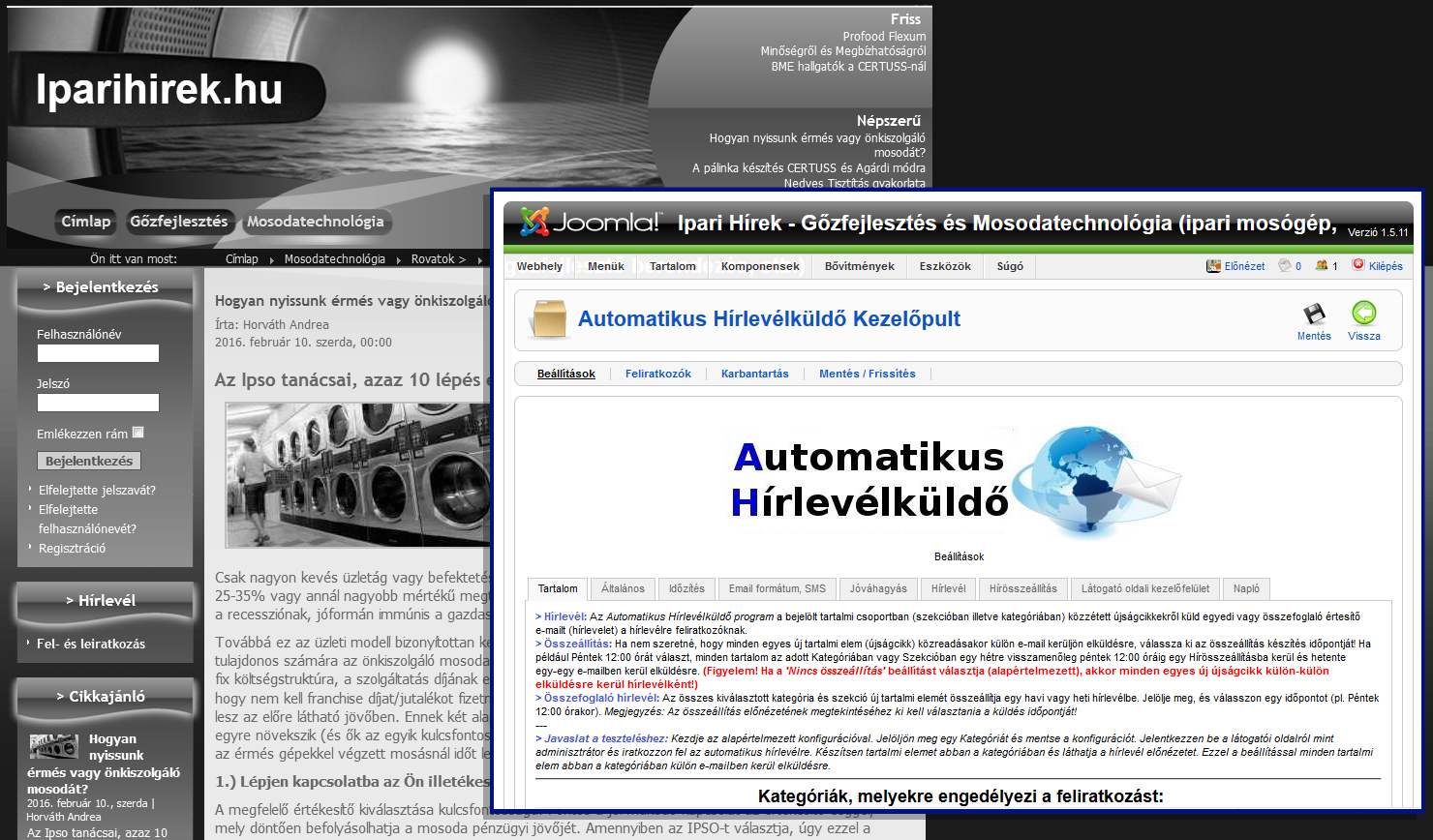Toggle the Emlékezzen rám checkbox

(137, 433)
